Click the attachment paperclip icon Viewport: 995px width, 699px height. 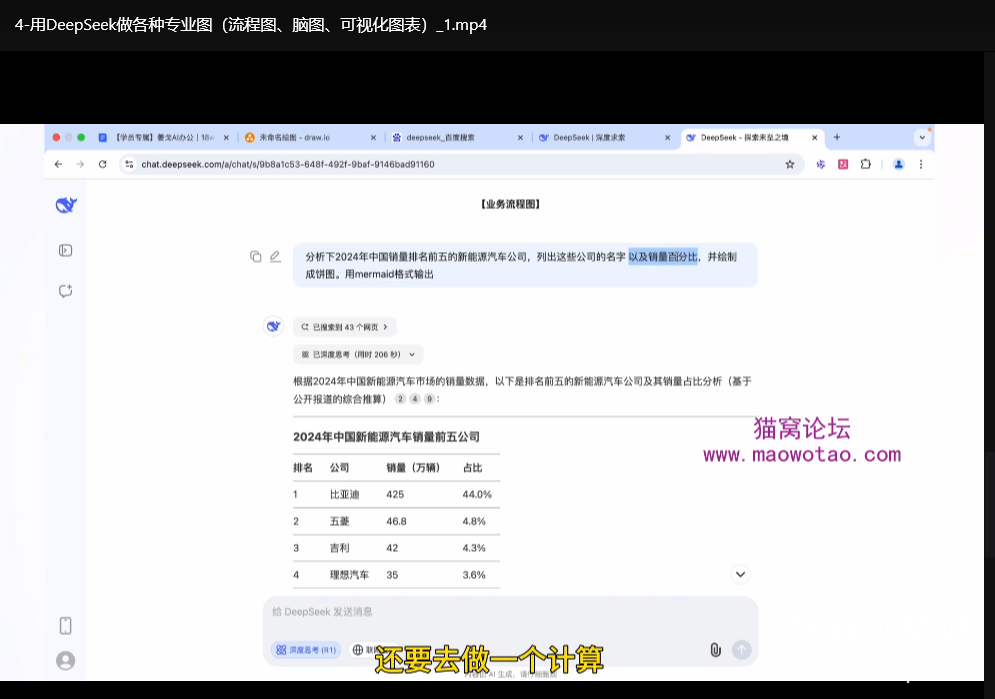[x=715, y=649]
